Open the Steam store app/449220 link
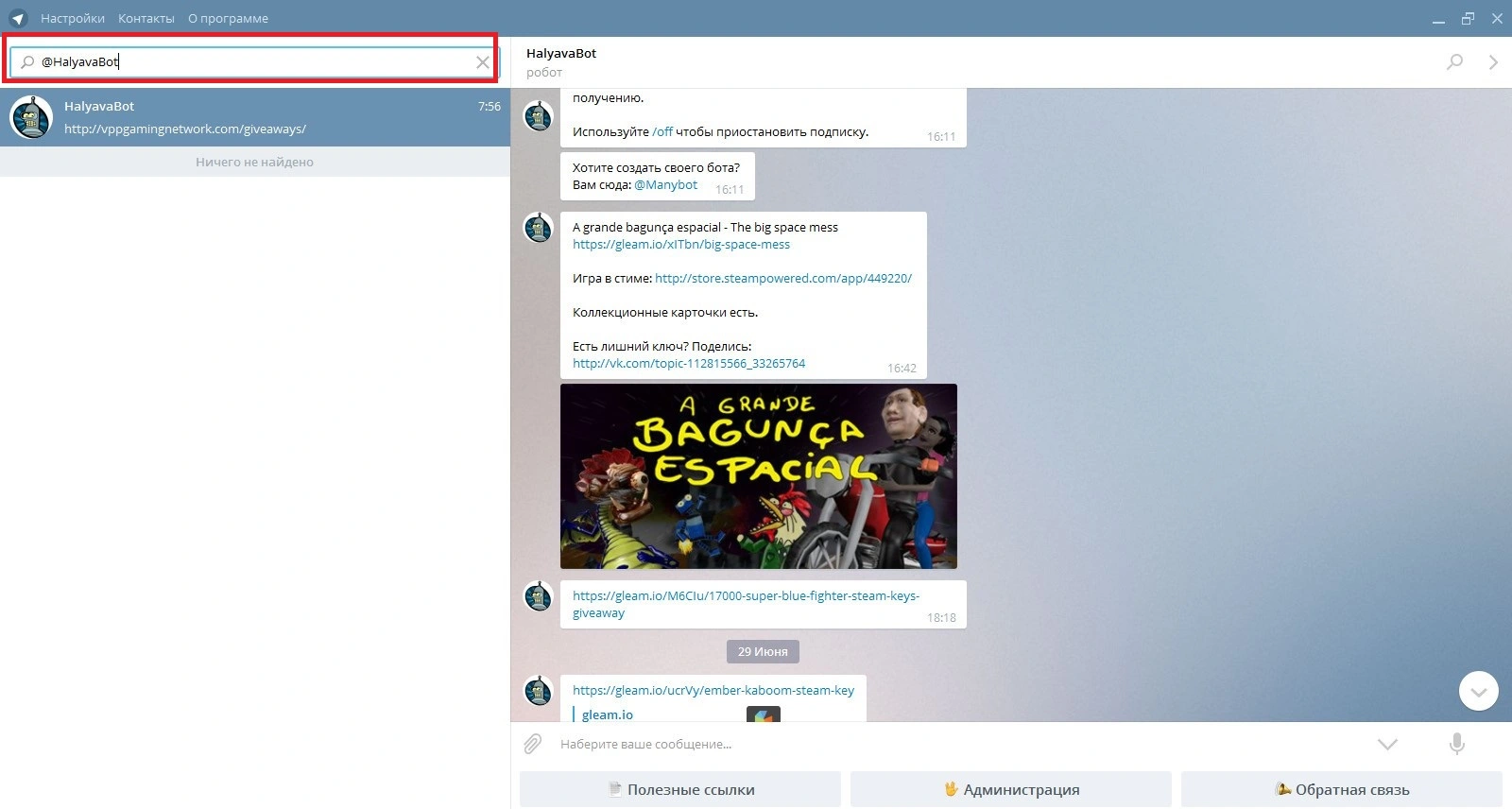This screenshot has width=1512, height=809. 783,278
